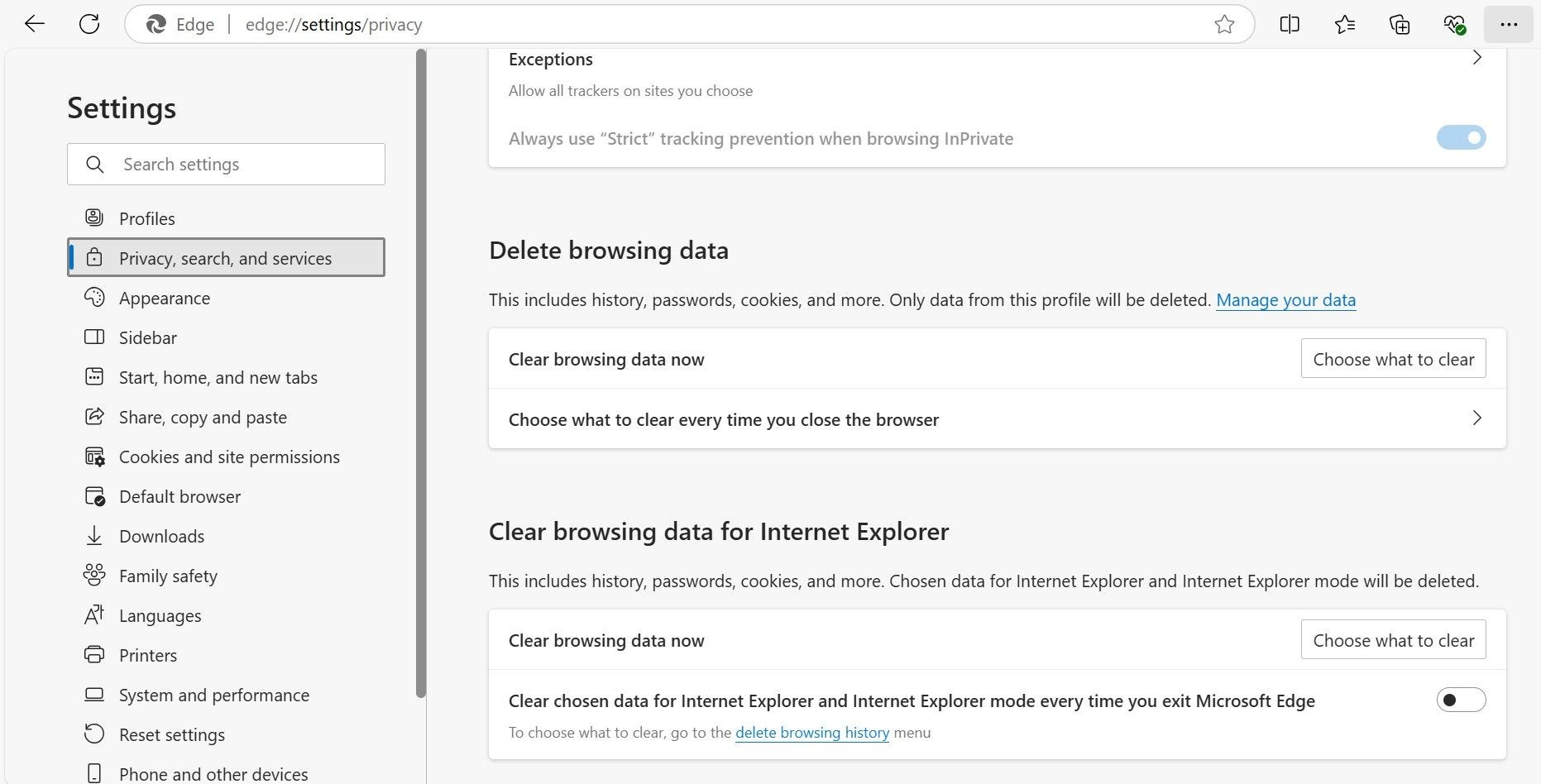The image size is (1541, 784).
Task: Click the Default browser icon
Action: 94,495
